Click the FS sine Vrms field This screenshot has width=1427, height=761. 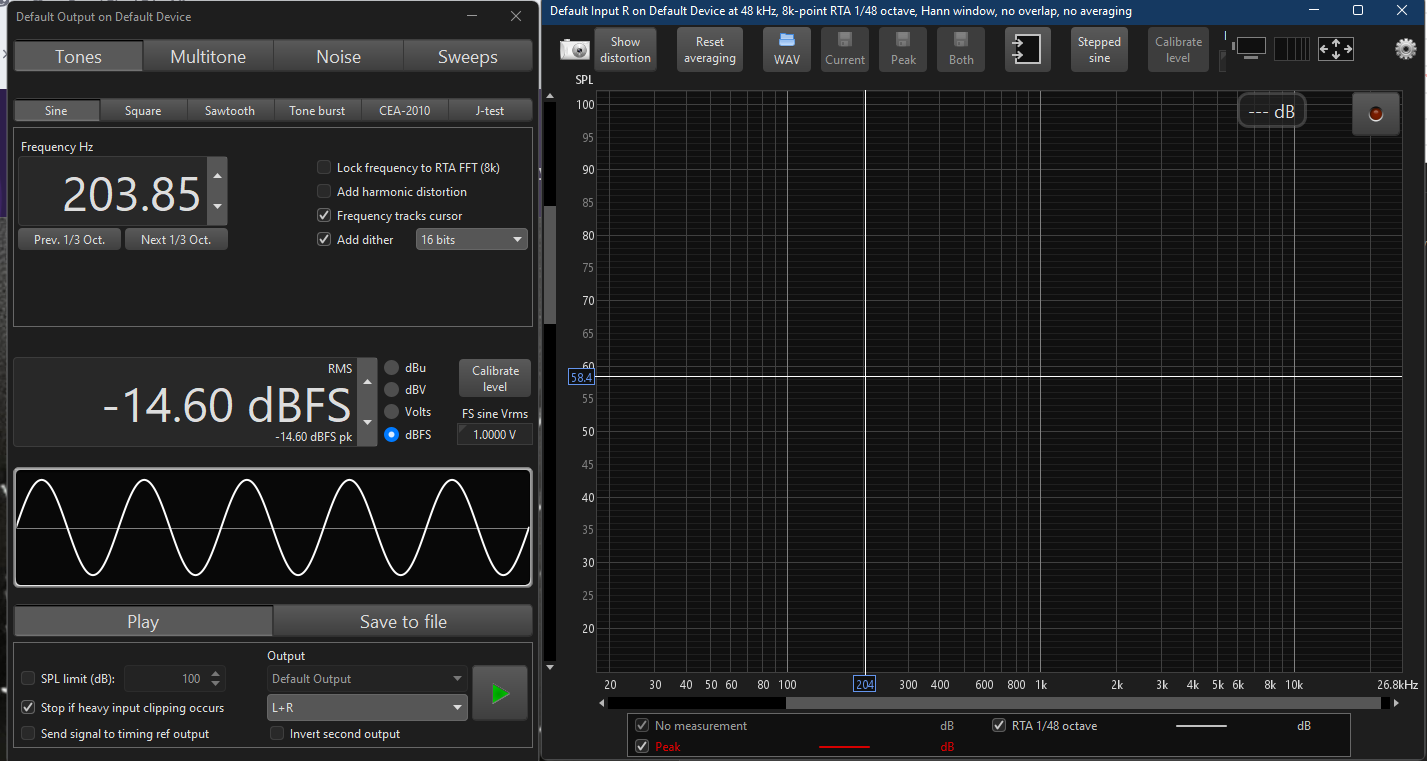click(495, 434)
